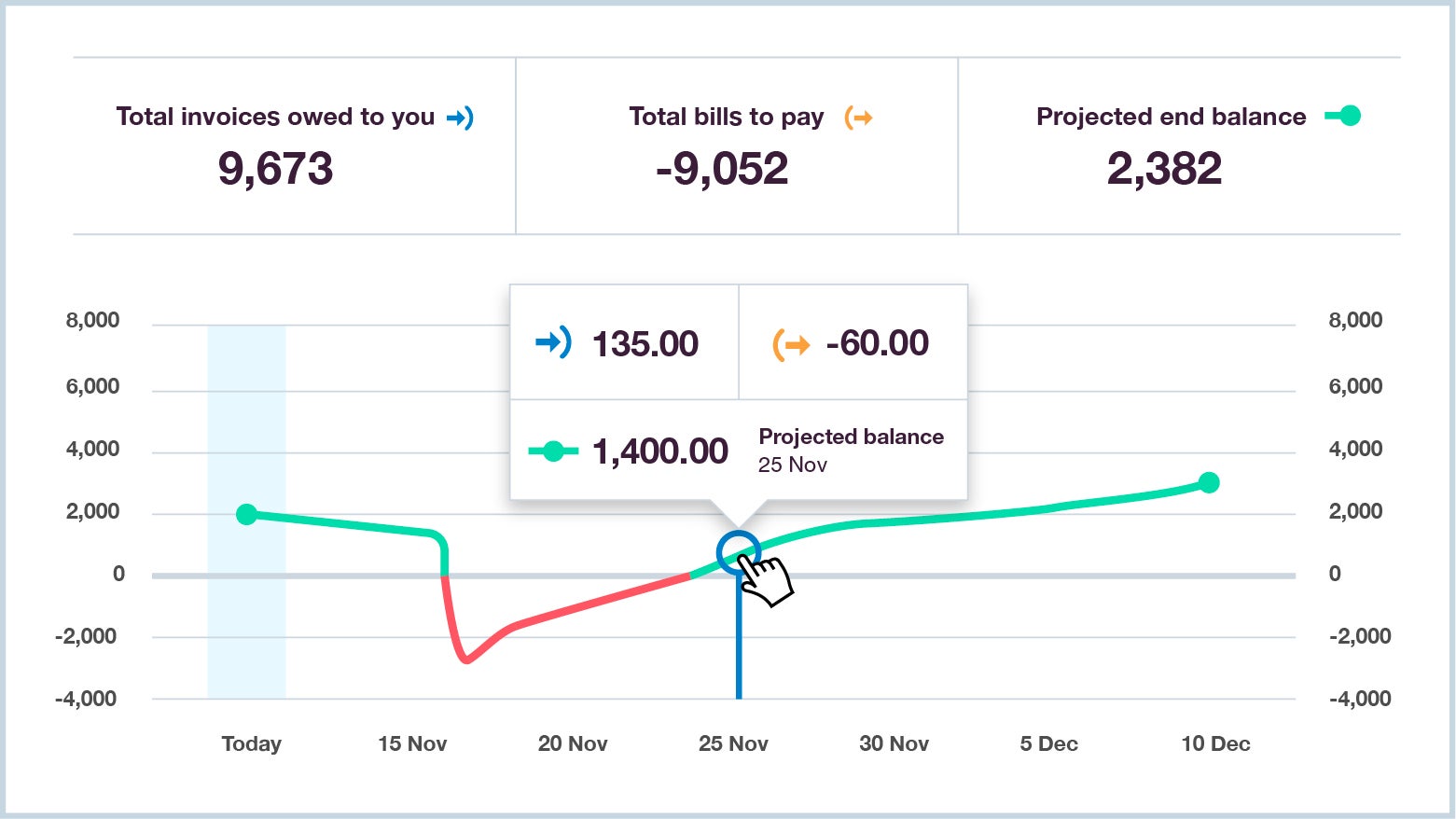Select the green projected end balance dot icon
1456x819 pixels.
[x=1348, y=115]
